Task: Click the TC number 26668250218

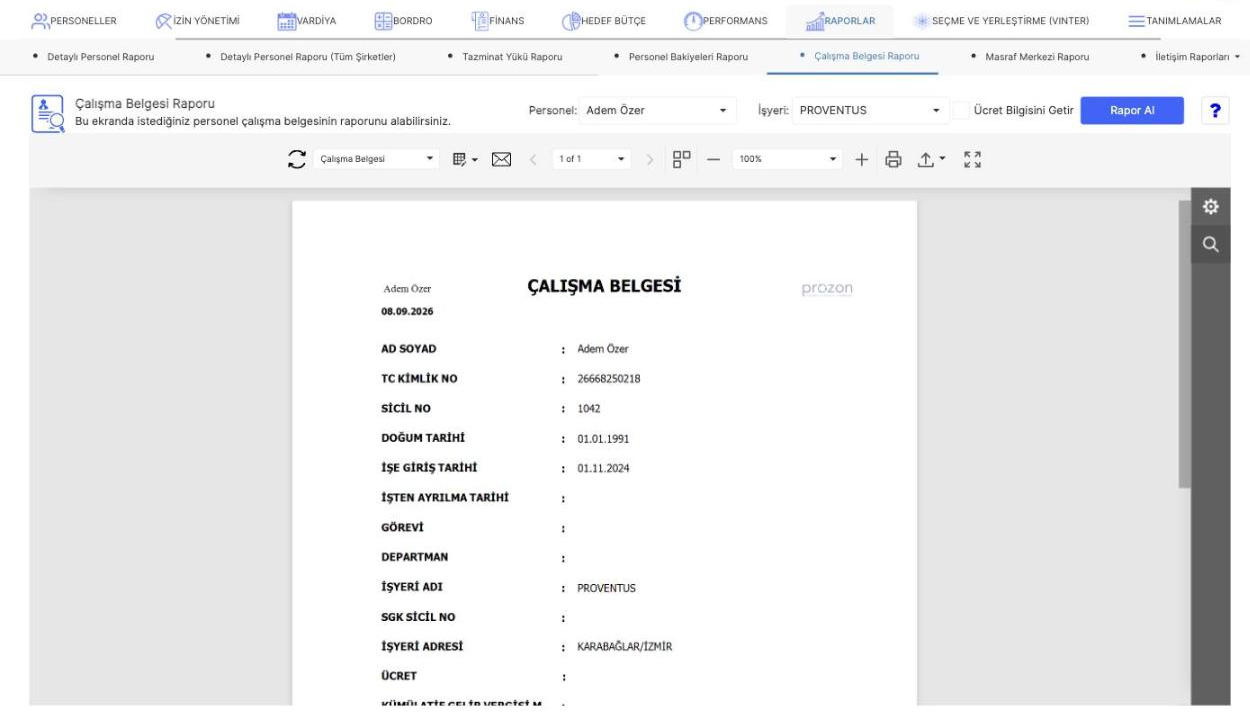Action: coord(611,378)
